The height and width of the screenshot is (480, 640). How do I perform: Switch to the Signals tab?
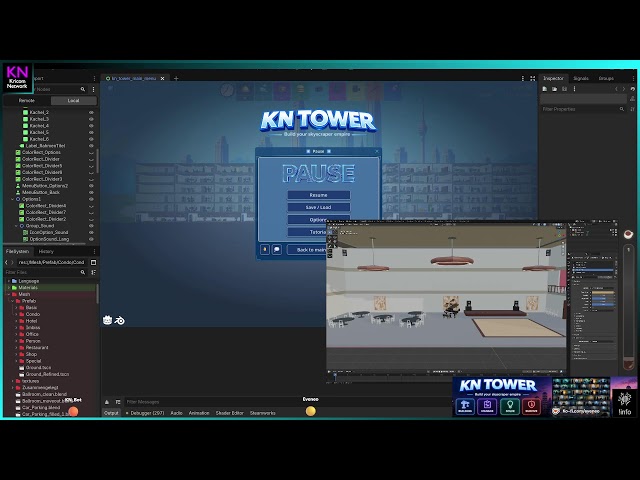click(x=581, y=78)
